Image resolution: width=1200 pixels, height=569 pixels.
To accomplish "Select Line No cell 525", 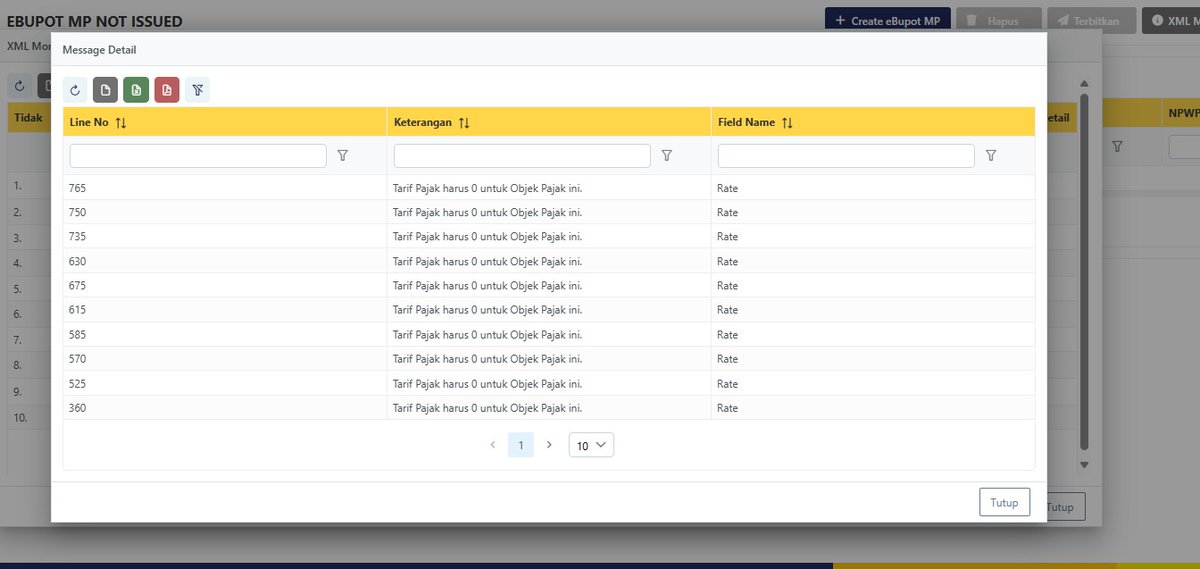I will 225,383.
